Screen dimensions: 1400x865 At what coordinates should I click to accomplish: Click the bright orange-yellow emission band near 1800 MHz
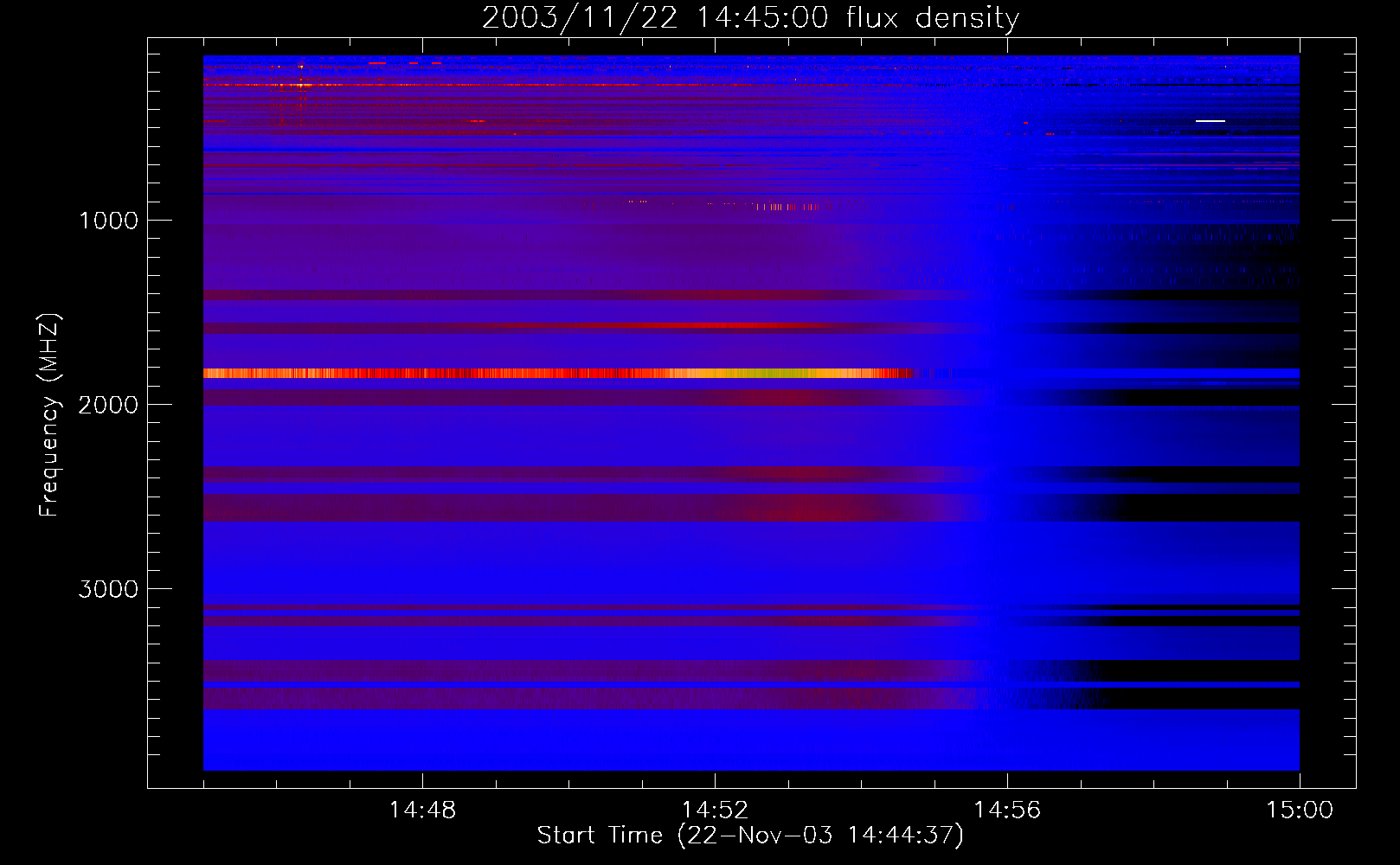pos(558,374)
